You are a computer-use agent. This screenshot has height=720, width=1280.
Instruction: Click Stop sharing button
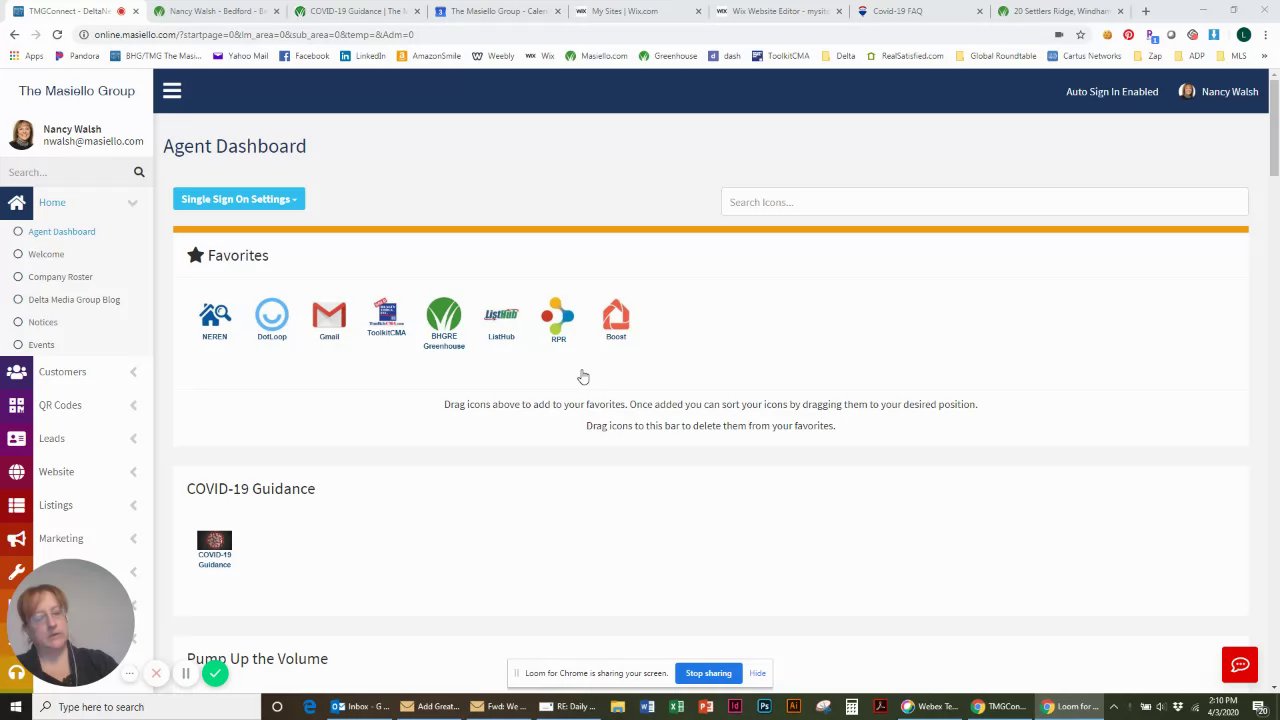[708, 673]
